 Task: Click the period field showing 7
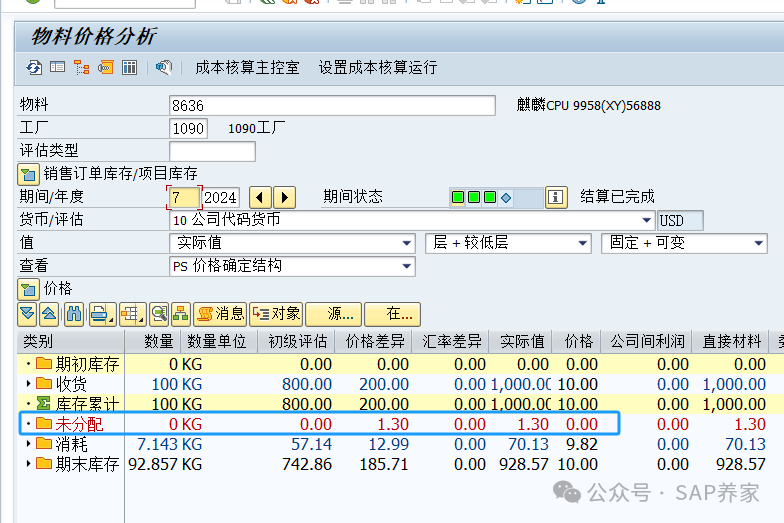(184, 198)
